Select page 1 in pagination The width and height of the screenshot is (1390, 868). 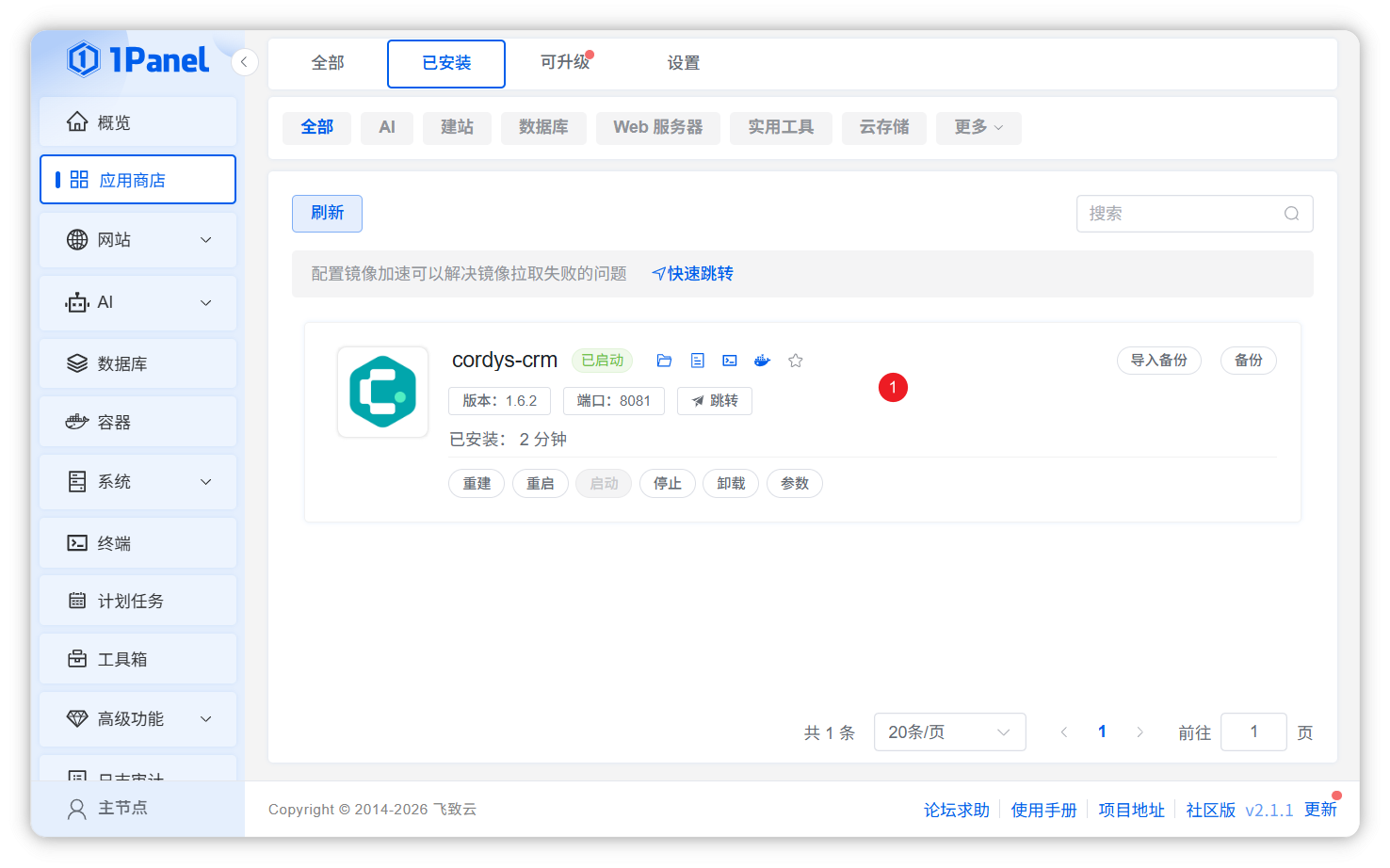(1102, 732)
